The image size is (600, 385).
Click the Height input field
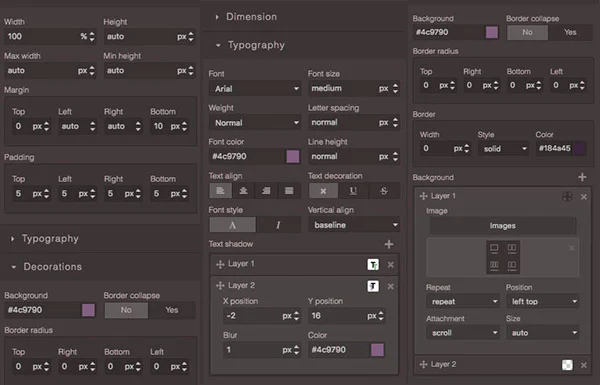point(150,37)
